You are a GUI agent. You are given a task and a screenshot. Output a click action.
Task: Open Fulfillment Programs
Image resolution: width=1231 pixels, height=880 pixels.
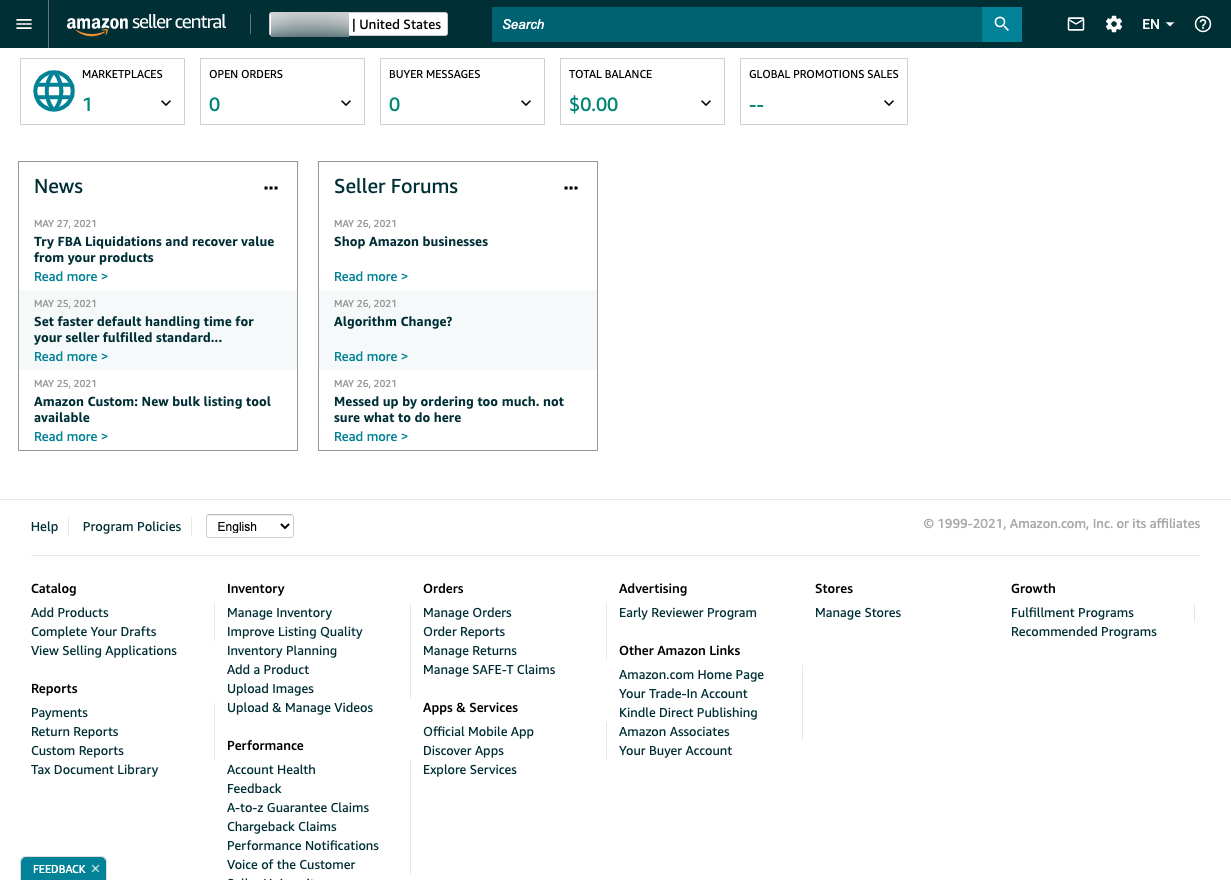point(1072,612)
